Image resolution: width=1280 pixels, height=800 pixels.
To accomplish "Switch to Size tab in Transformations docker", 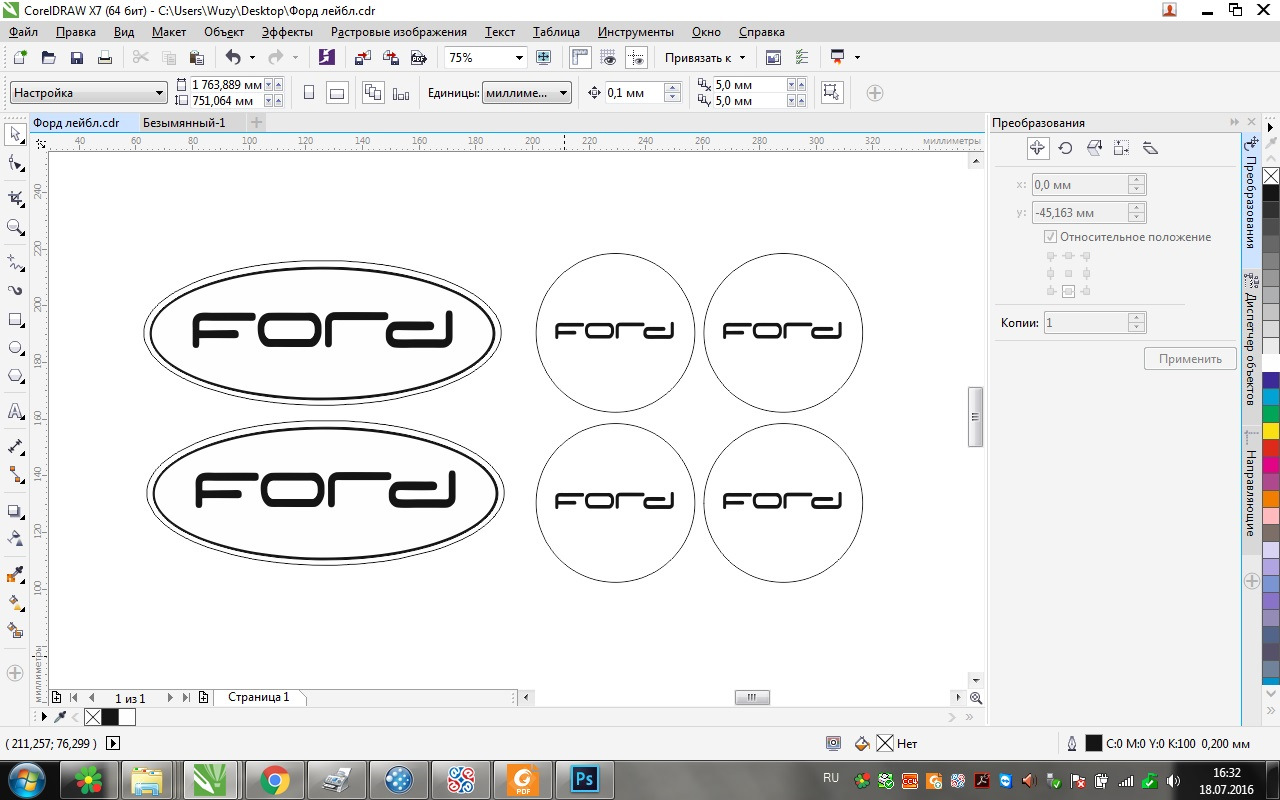I will [x=1122, y=148].
